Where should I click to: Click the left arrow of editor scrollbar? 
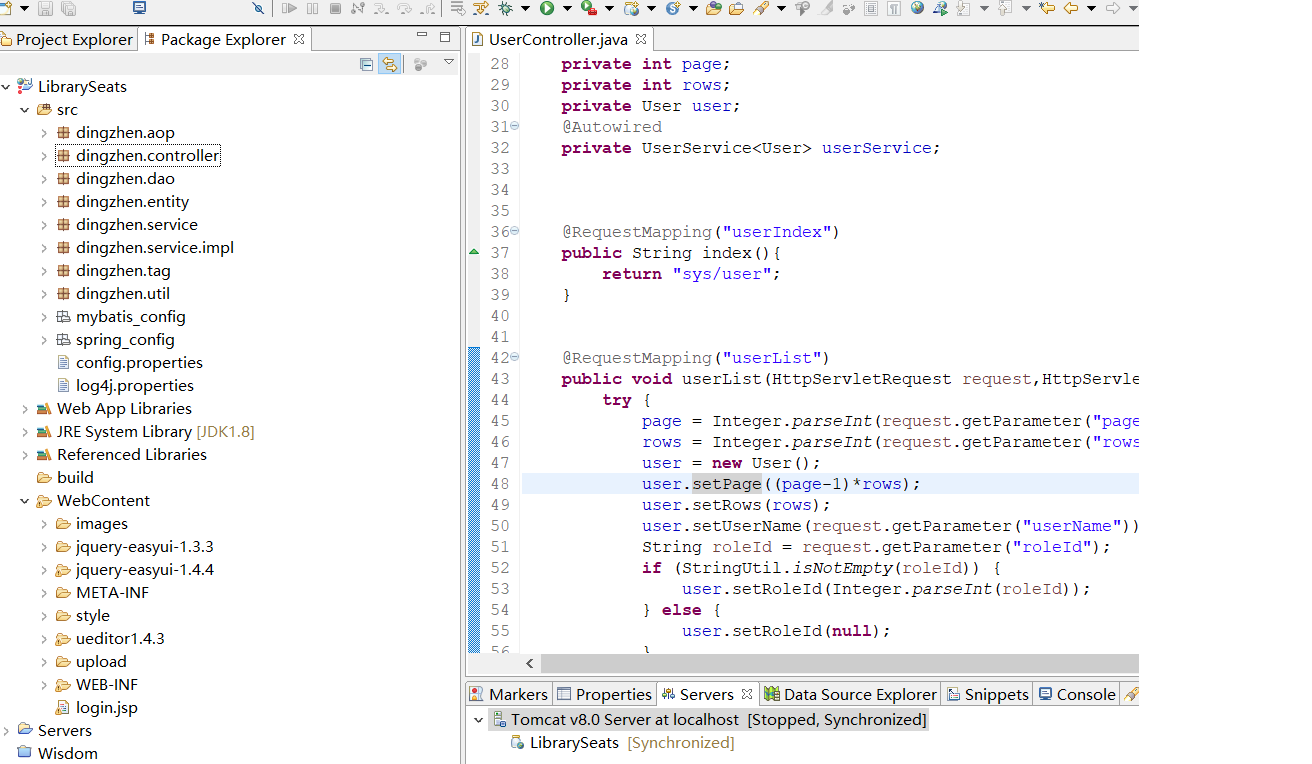coord(530,663)
